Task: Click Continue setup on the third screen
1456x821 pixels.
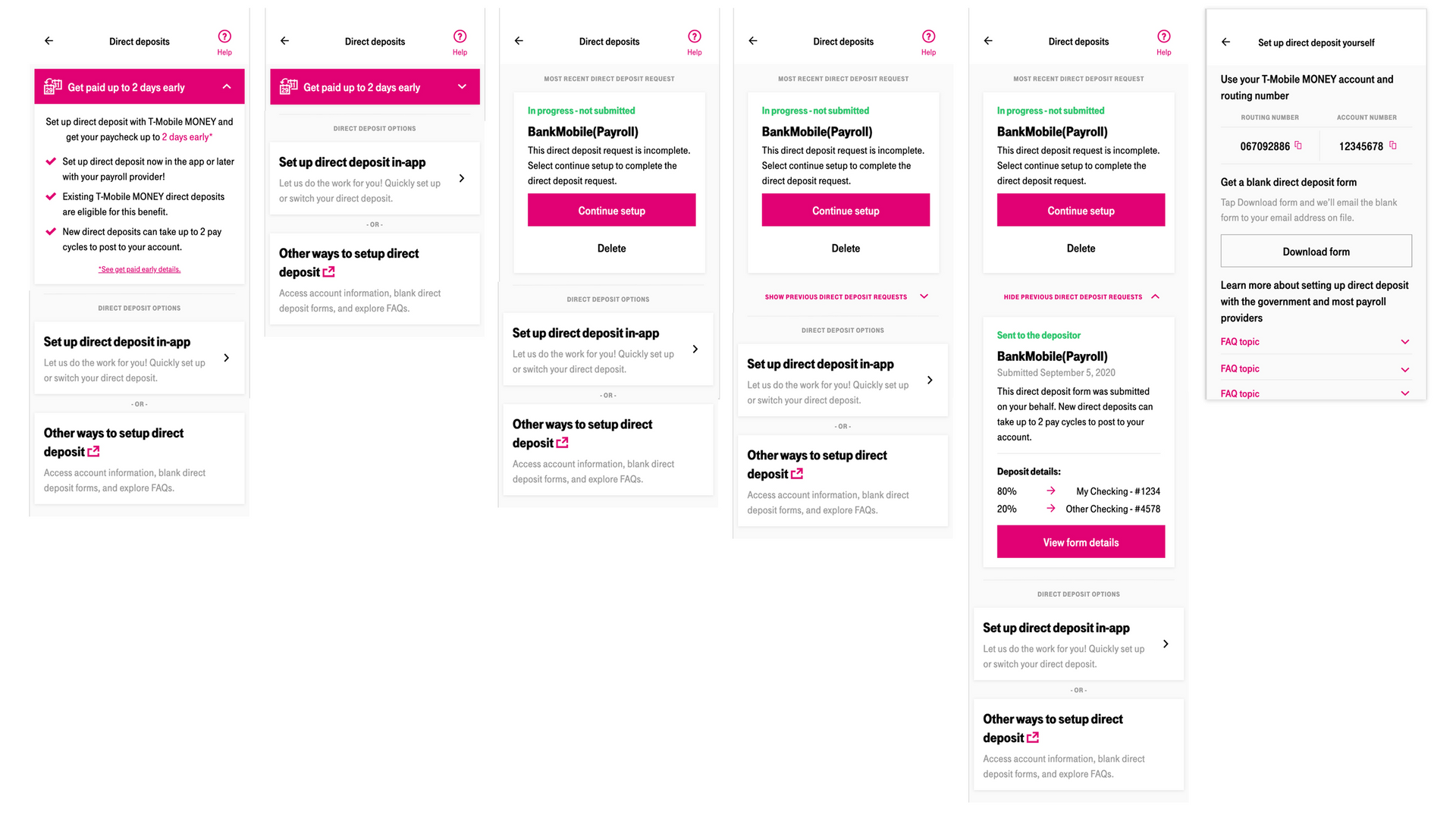Action: point(611,211)
